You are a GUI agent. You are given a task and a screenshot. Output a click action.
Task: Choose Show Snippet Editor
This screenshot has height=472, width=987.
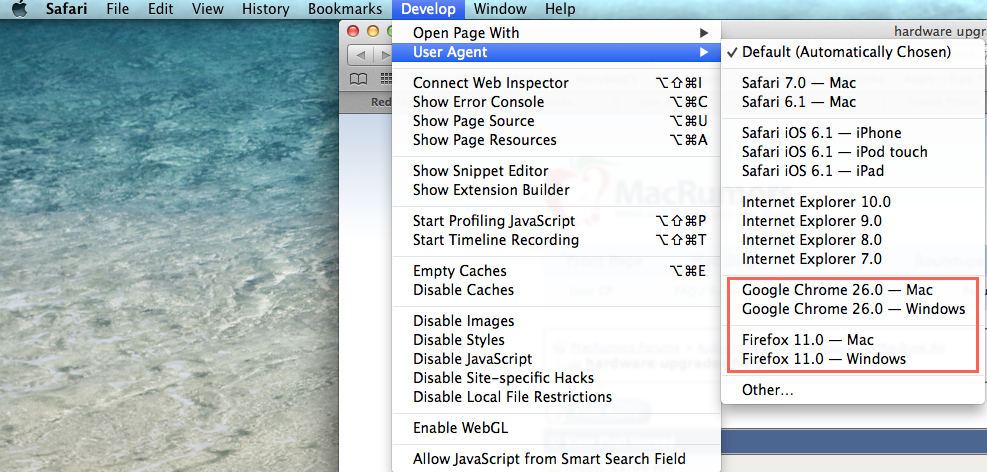click(556, 171)
